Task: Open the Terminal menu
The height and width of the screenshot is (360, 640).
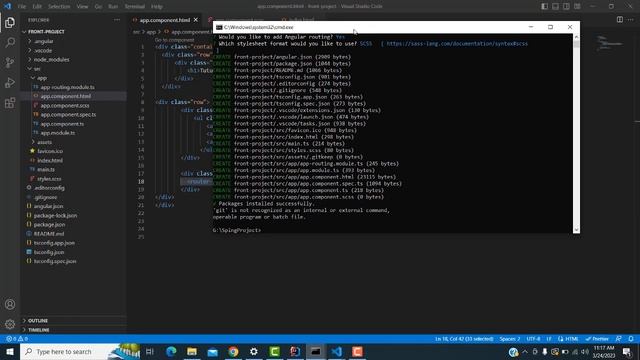Action: pyautogui.click(x=135, y=7)
